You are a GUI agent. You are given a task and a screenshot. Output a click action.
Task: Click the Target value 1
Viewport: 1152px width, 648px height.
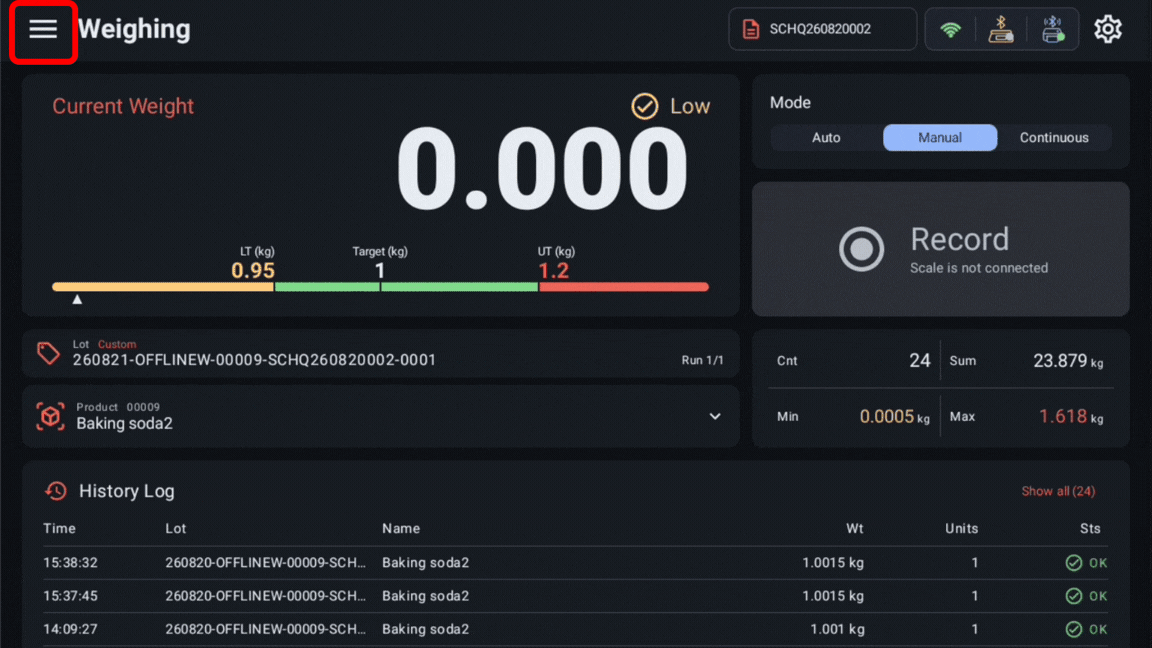coord(380,270)
